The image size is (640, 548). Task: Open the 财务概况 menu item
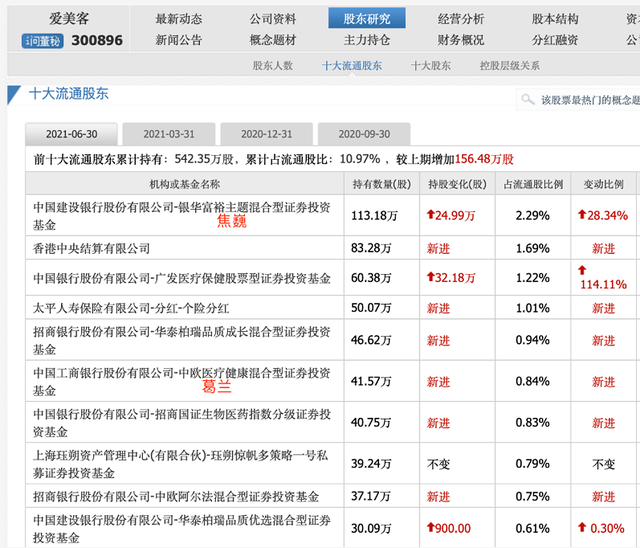[461, 40]
